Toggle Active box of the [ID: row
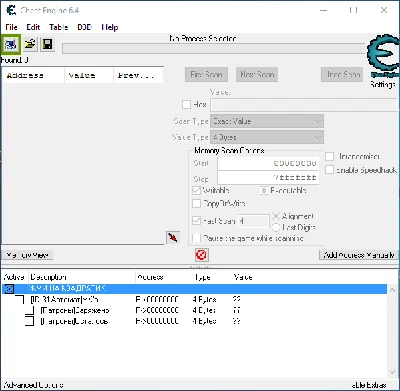The image size is (400, 391). click(x=20, y=300)
